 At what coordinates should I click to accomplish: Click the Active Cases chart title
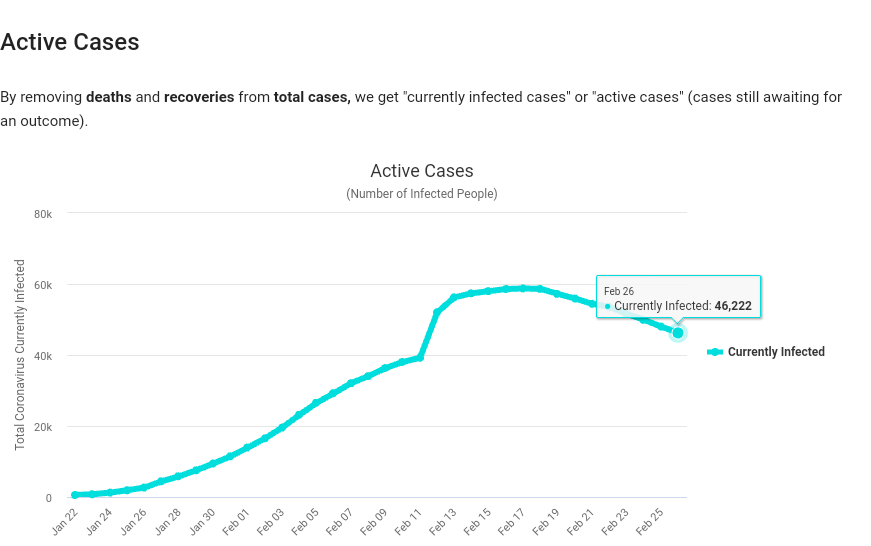[422, 171]
